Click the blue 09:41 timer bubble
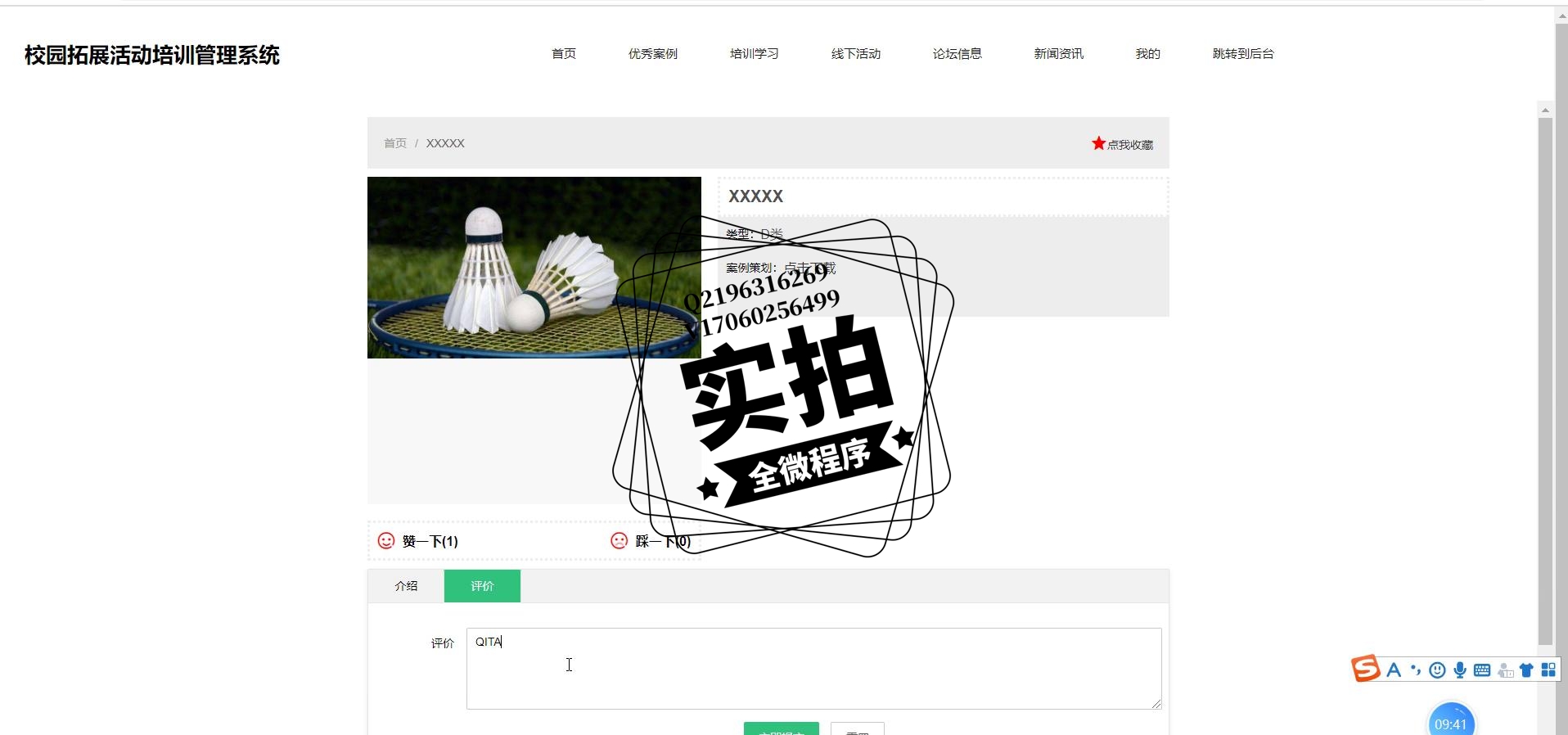The height and width of the screenshot is (735, 1568). 1451,720
